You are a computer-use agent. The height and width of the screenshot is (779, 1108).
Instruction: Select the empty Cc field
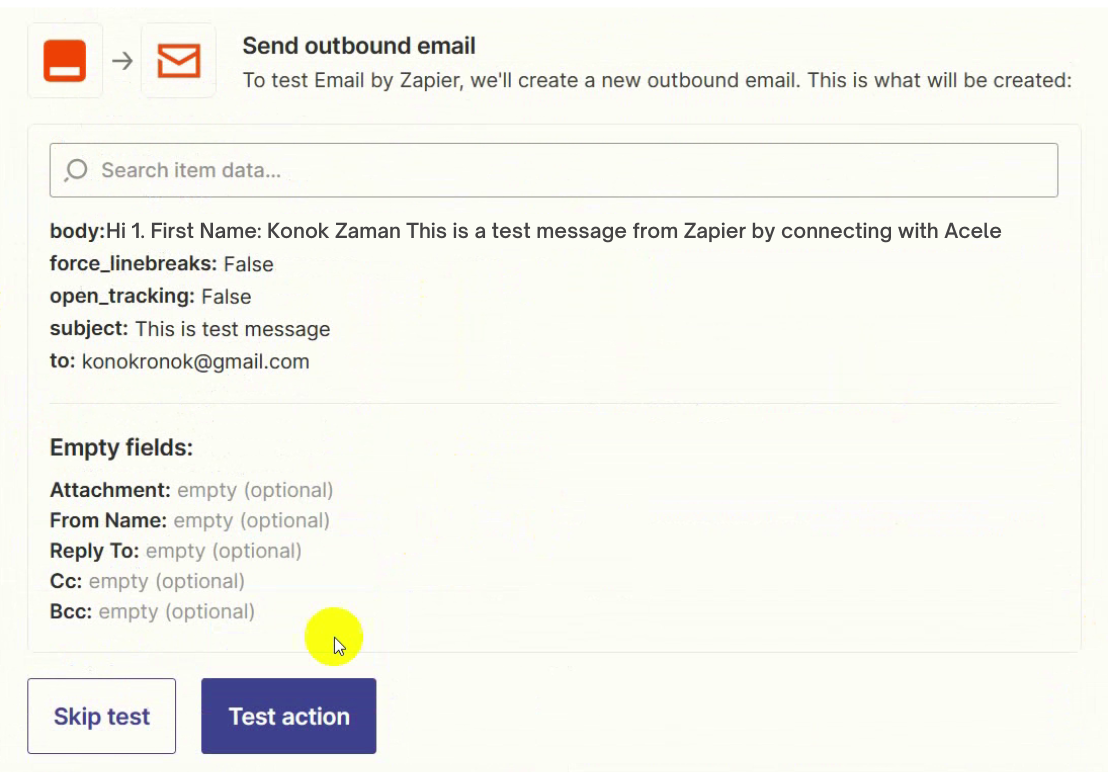[x=147, y=581]
